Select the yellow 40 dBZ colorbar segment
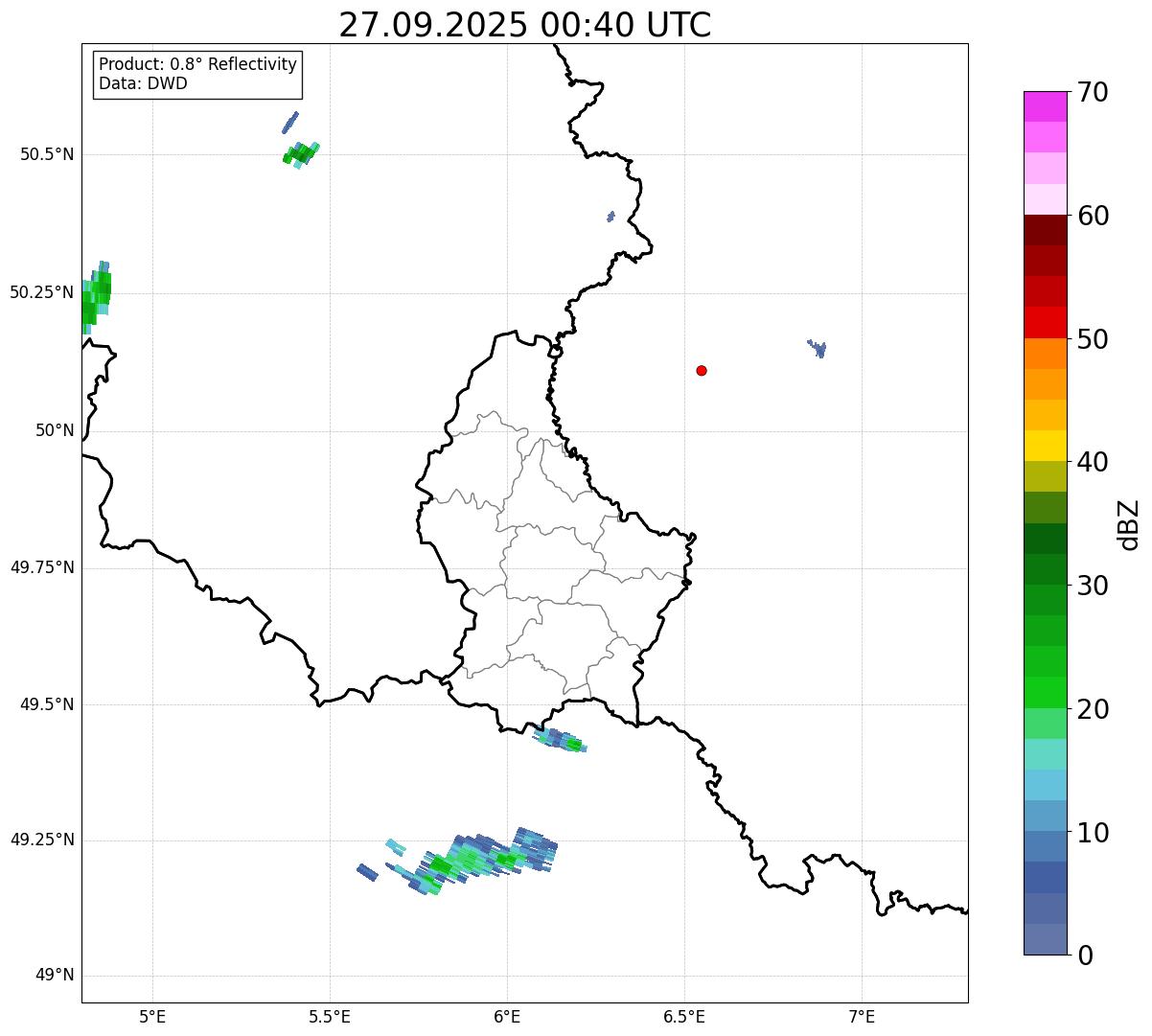1152x1036 pixels. pos(1045,446)
